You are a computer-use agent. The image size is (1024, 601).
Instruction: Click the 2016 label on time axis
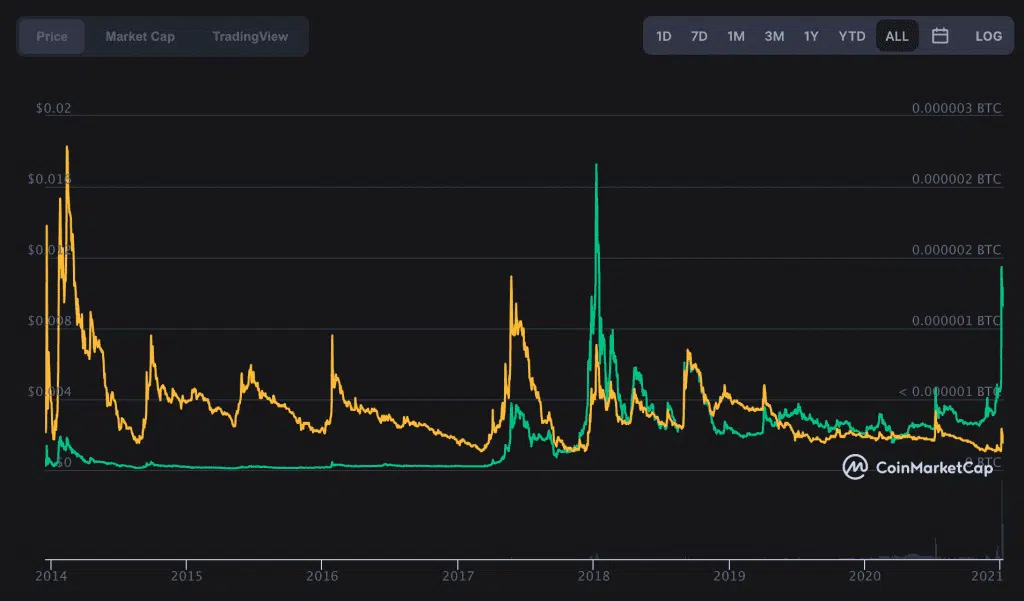pos(322,576)
